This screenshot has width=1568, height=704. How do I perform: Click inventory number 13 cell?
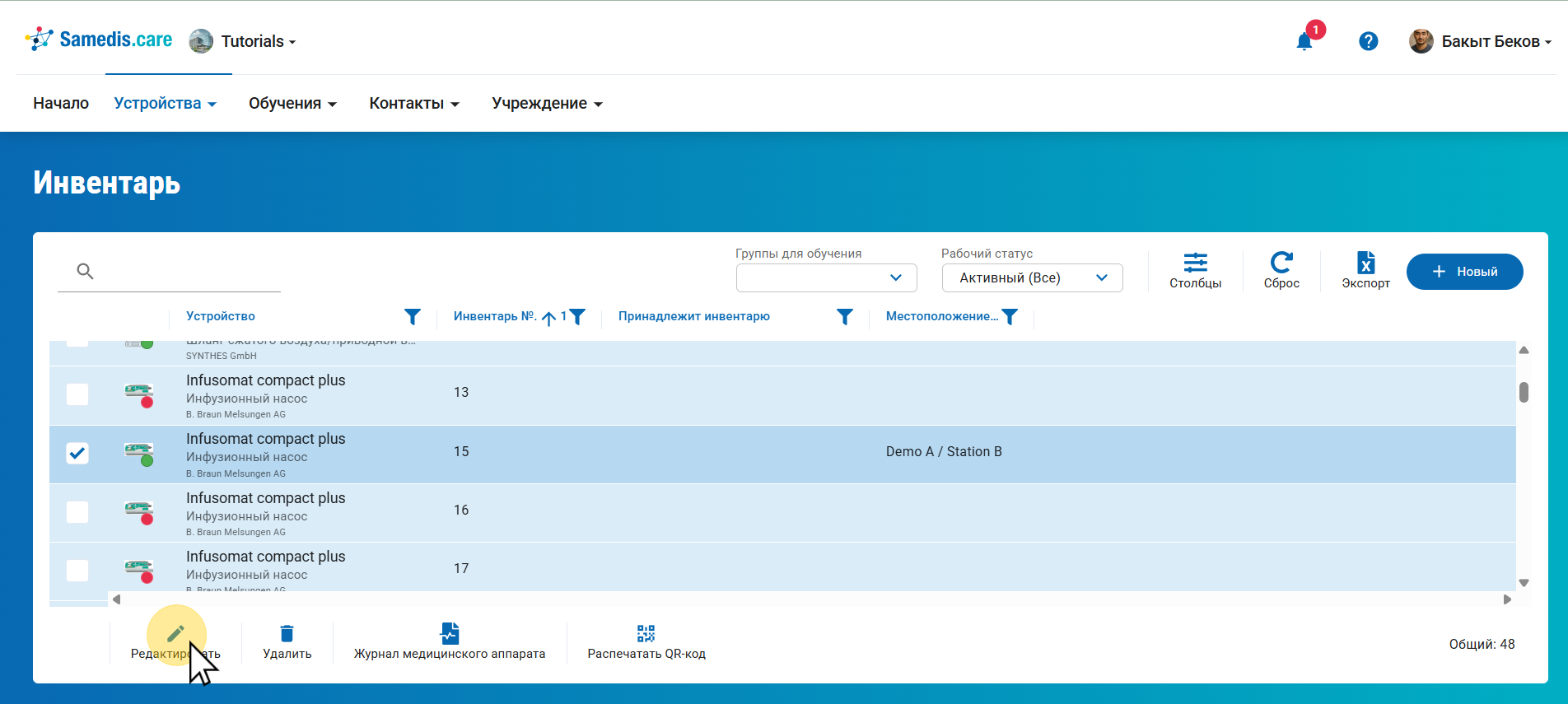(461, 392)
